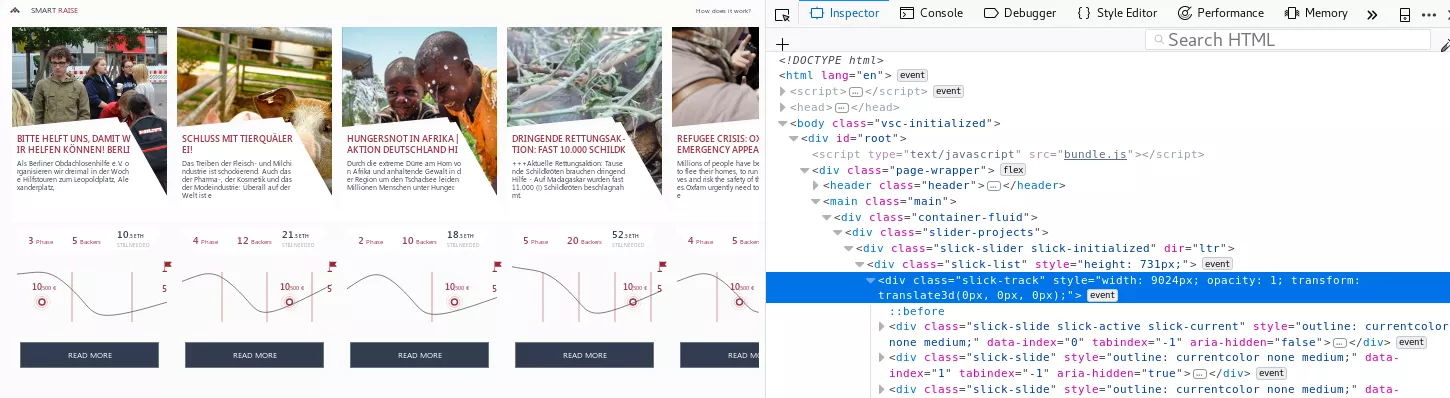
Task: Pick color with the eyedropper icon
Action: click(1445, 44)
